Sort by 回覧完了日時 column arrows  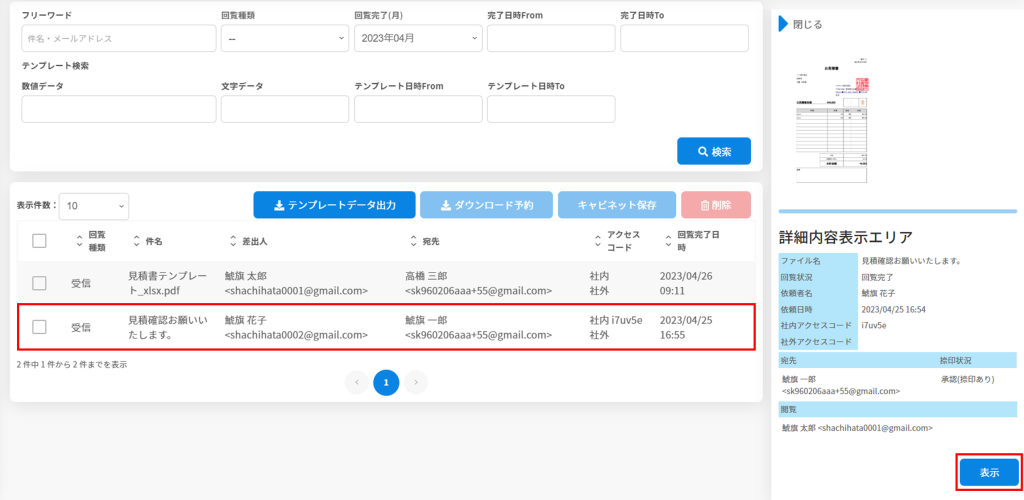pos(668,241)
